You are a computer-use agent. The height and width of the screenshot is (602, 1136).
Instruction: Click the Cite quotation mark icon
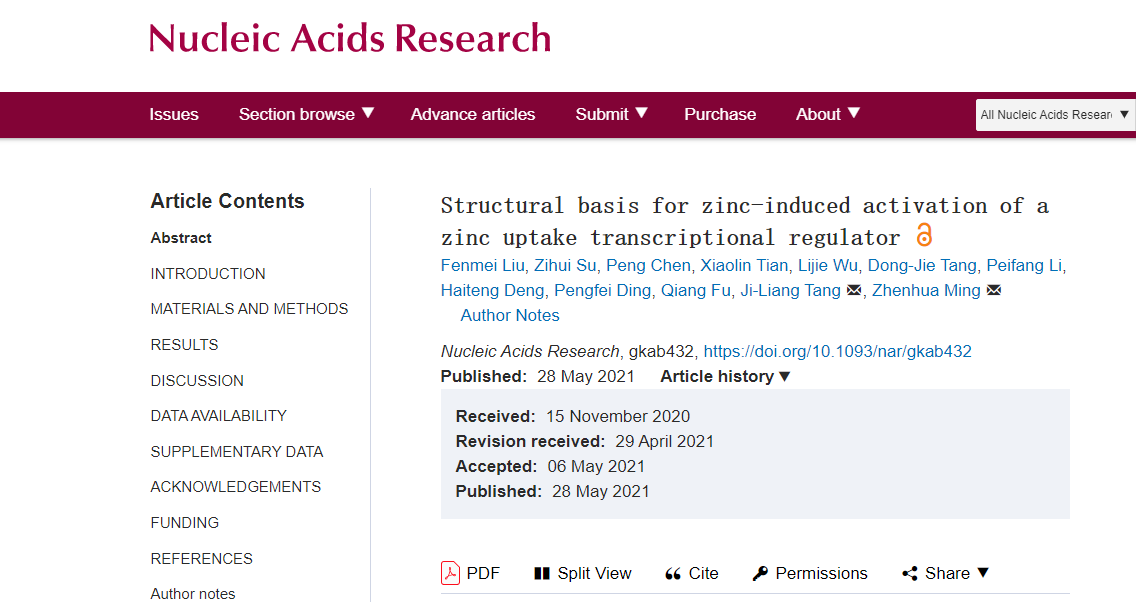point(673,574)
